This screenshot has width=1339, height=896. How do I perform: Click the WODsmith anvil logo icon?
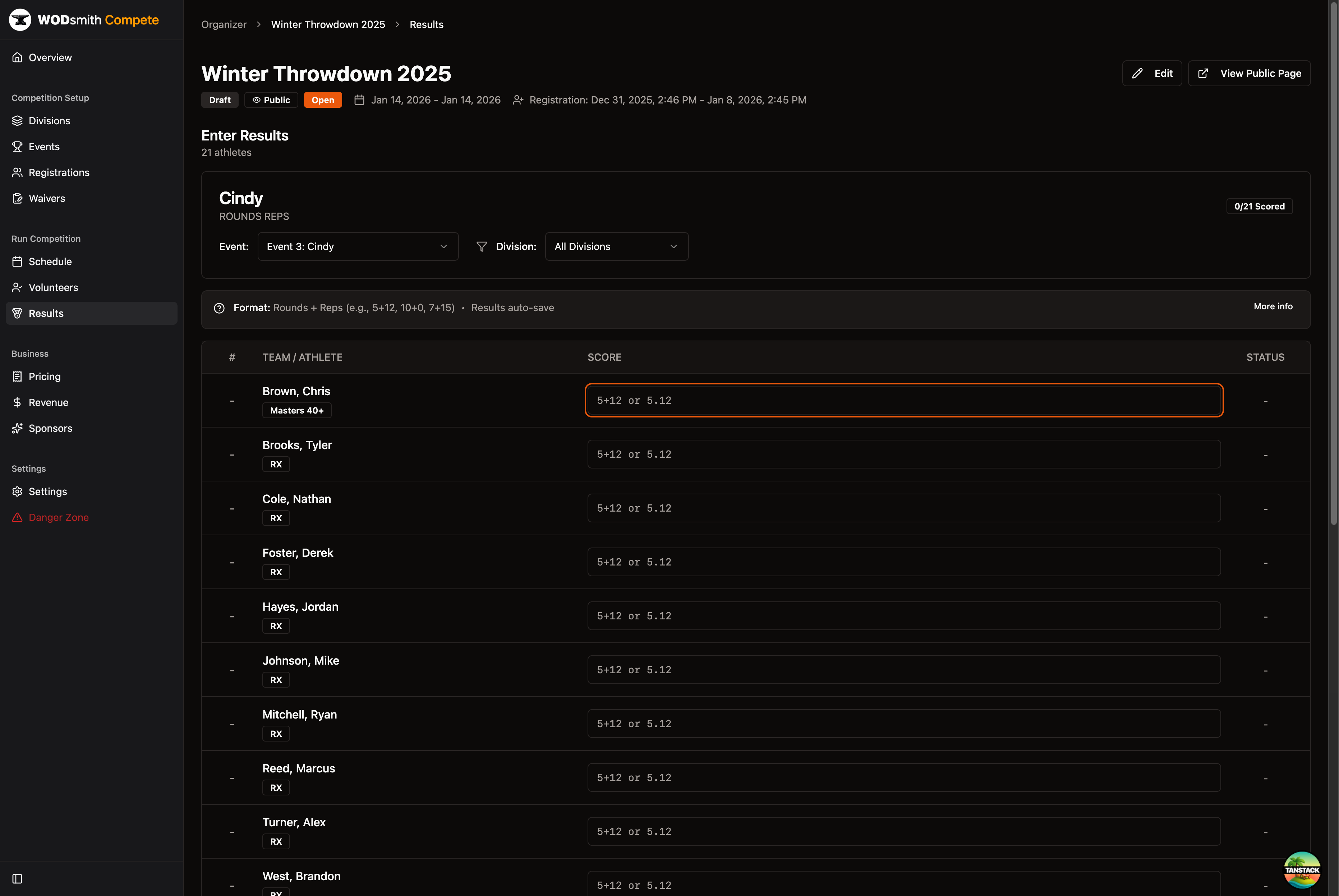point(20,20)
